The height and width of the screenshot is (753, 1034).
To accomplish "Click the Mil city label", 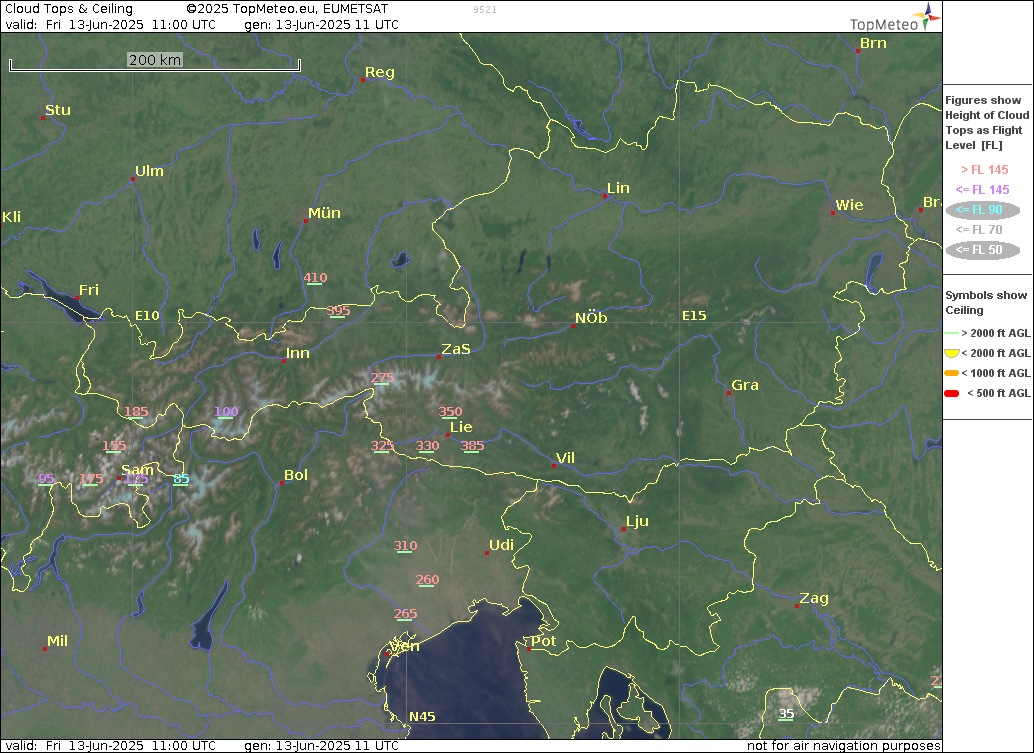I will (x=57, y=641).
